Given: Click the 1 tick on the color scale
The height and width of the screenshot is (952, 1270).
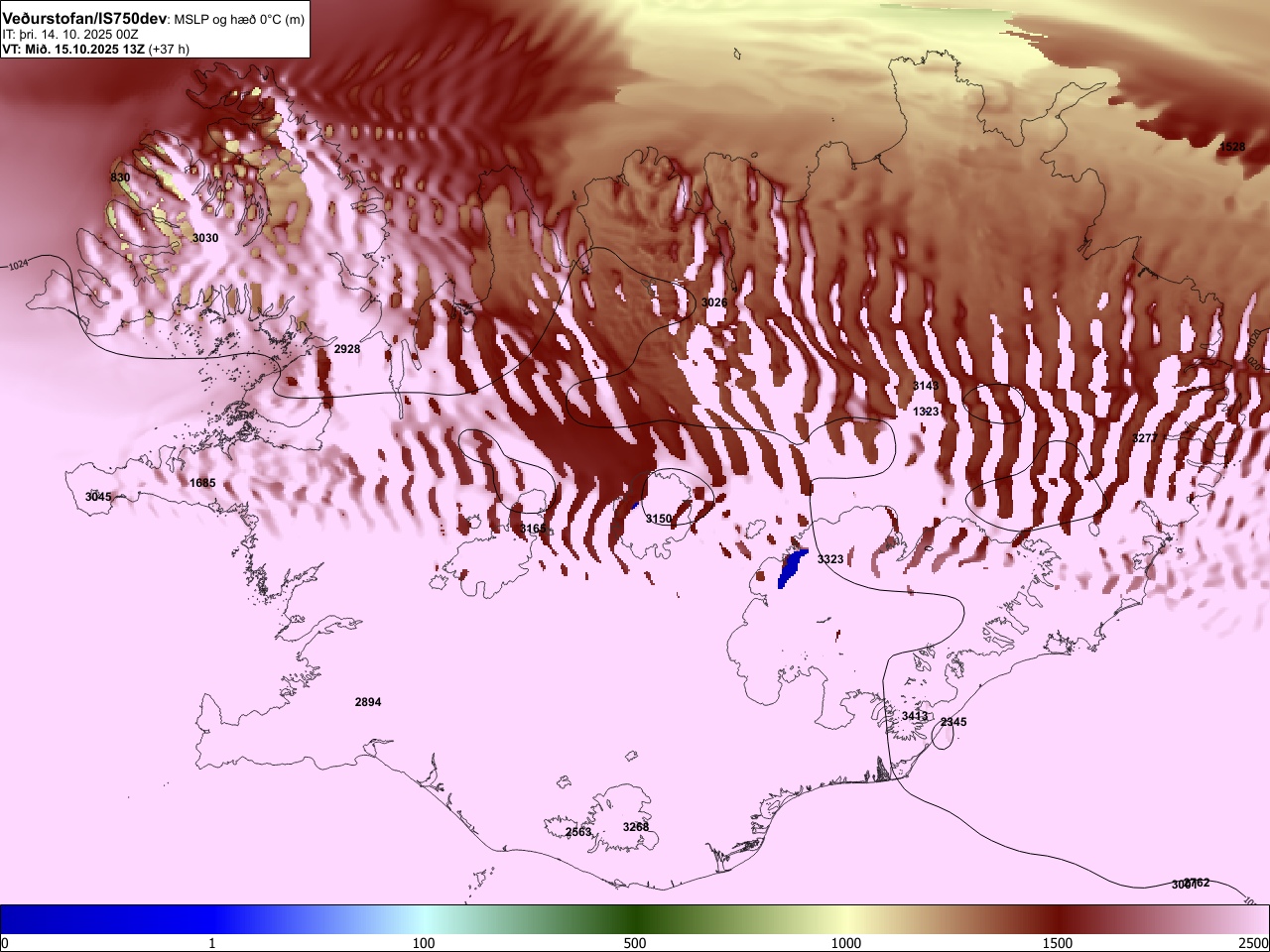Looking at the screenshot, I should pyautogui.click(x=211, y=943).
